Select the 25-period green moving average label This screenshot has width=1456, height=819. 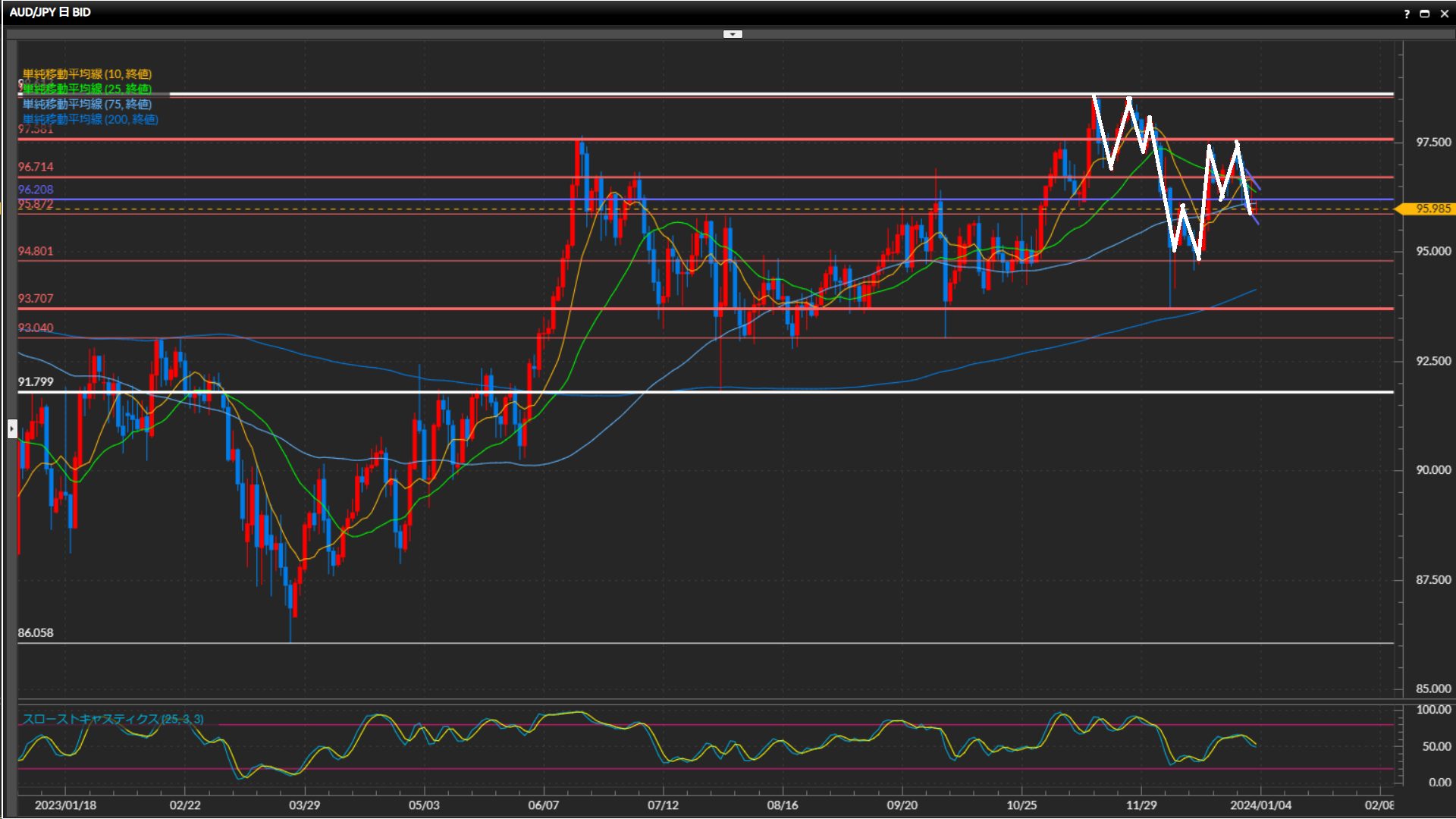pyautogui.click(x=86, y=89)
